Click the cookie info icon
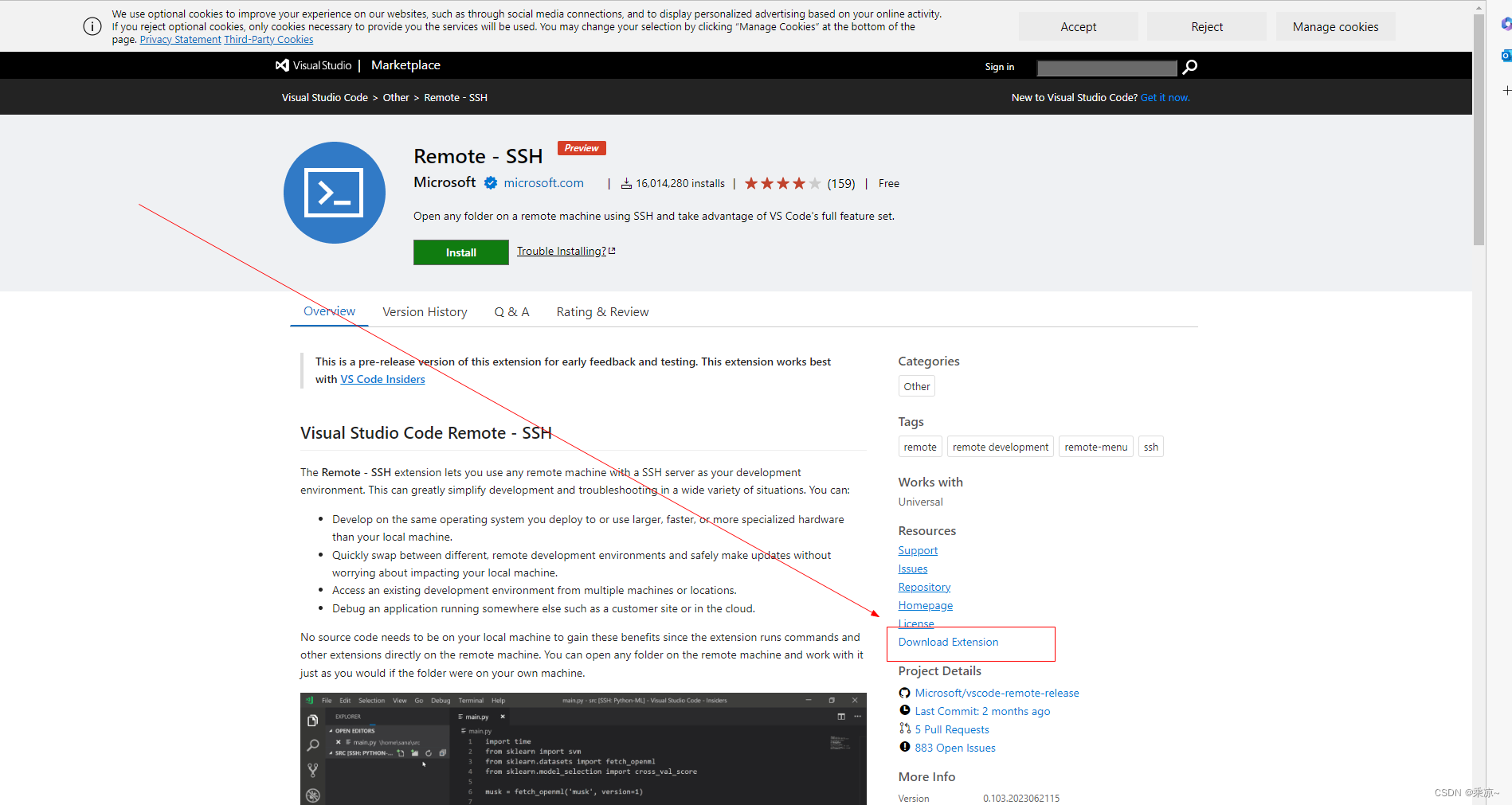This screenshot has width=1512, height=805. click(x=92, y=26)
